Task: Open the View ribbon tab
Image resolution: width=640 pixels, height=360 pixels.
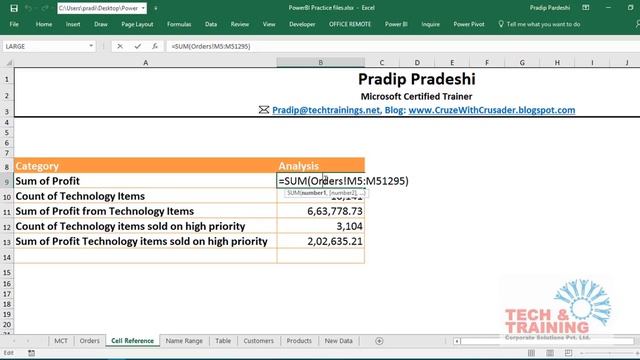Action: pyautogui.click(x=269, y=24)
